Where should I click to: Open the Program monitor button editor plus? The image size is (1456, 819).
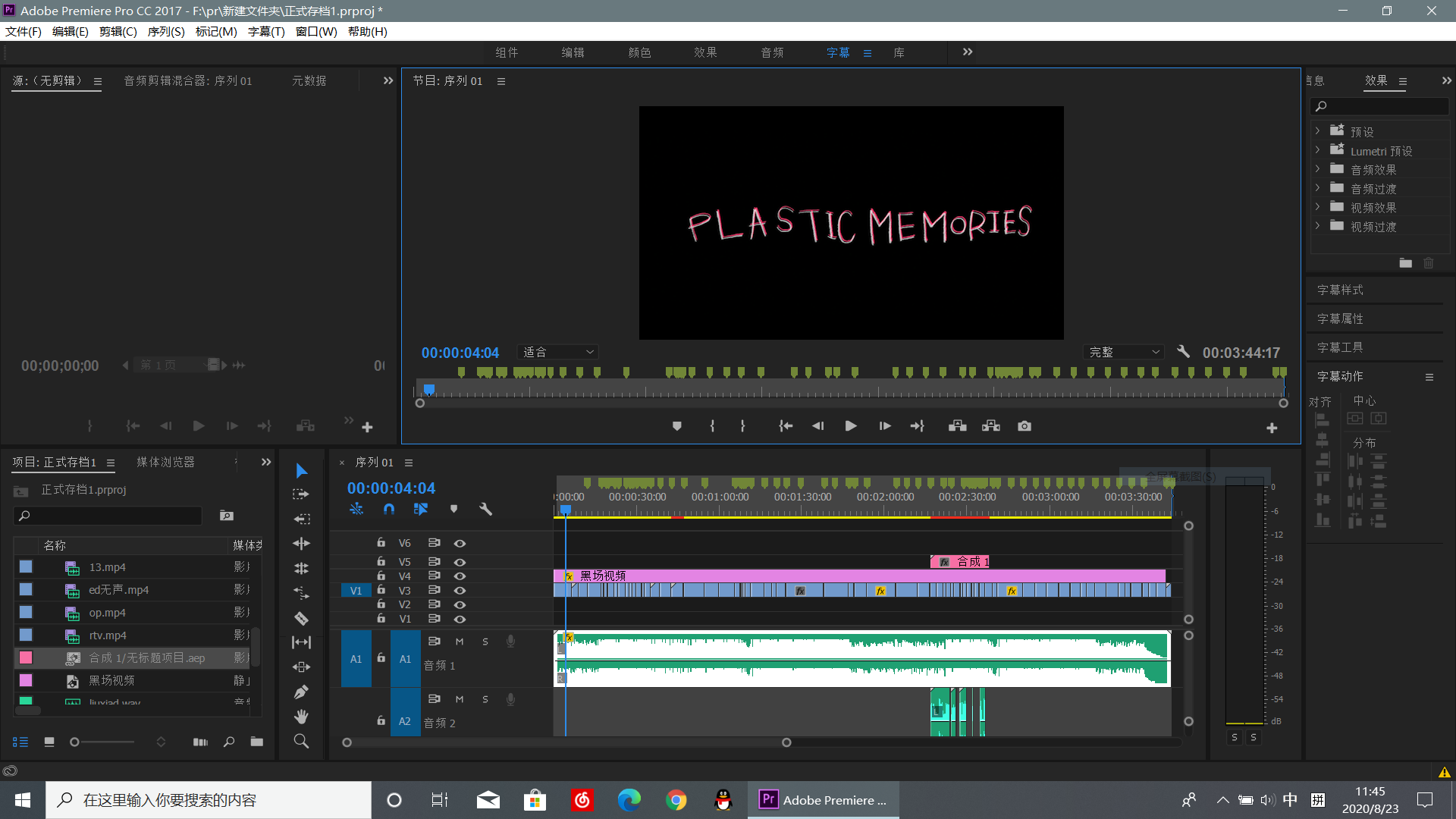tap(1272, 428)
